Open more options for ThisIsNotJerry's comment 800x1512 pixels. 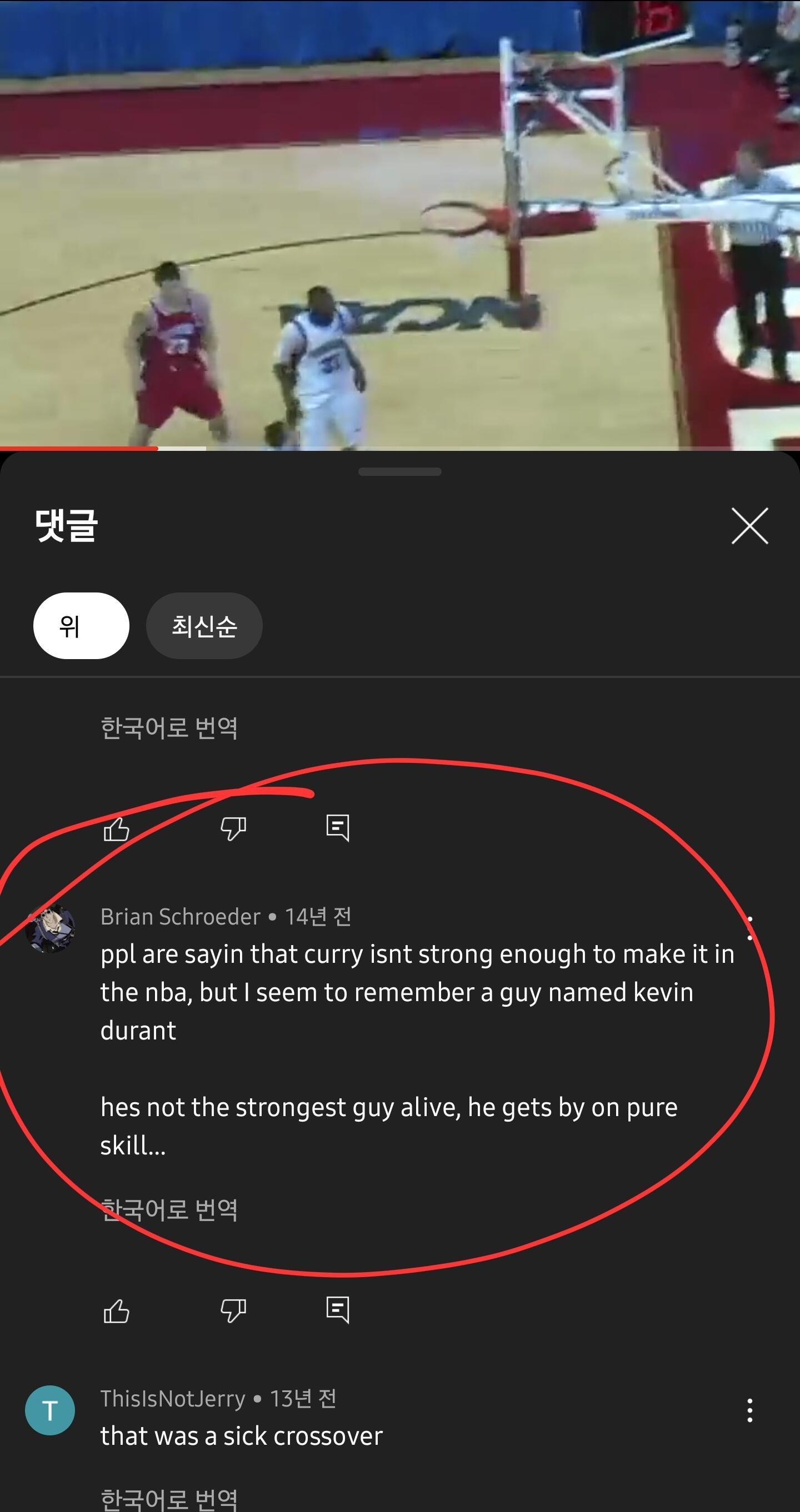(749, 1410)
